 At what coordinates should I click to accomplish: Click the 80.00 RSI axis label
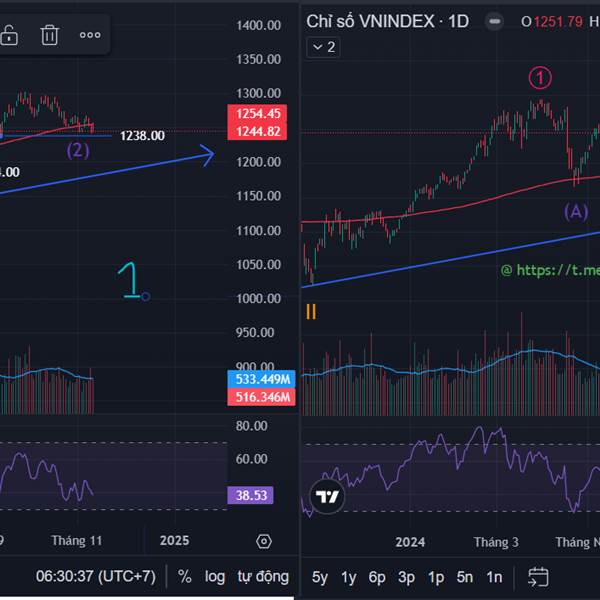pyautogui.click(x=251, y=426)
